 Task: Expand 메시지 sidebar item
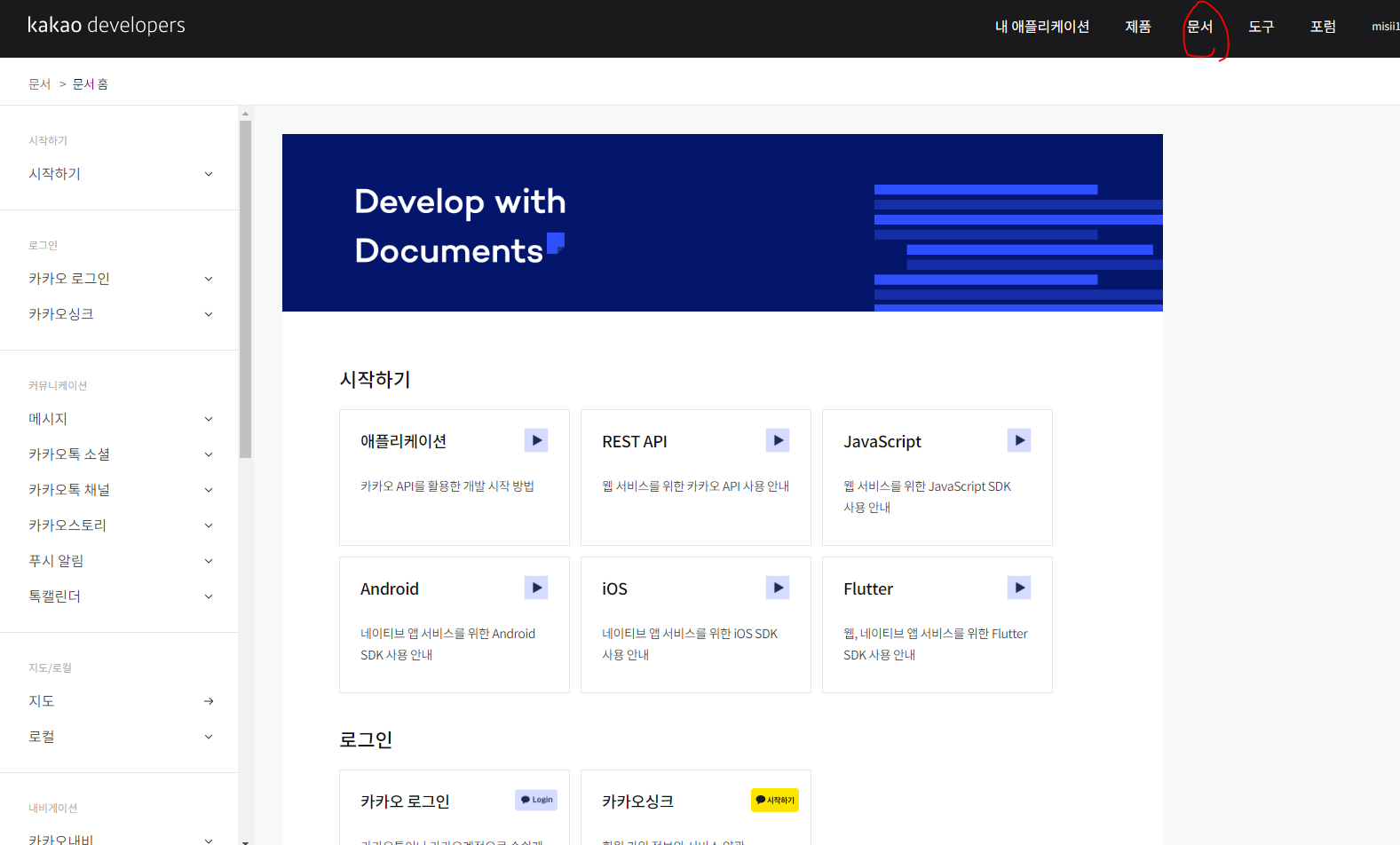pyautogui.click(x=209, y=419)
